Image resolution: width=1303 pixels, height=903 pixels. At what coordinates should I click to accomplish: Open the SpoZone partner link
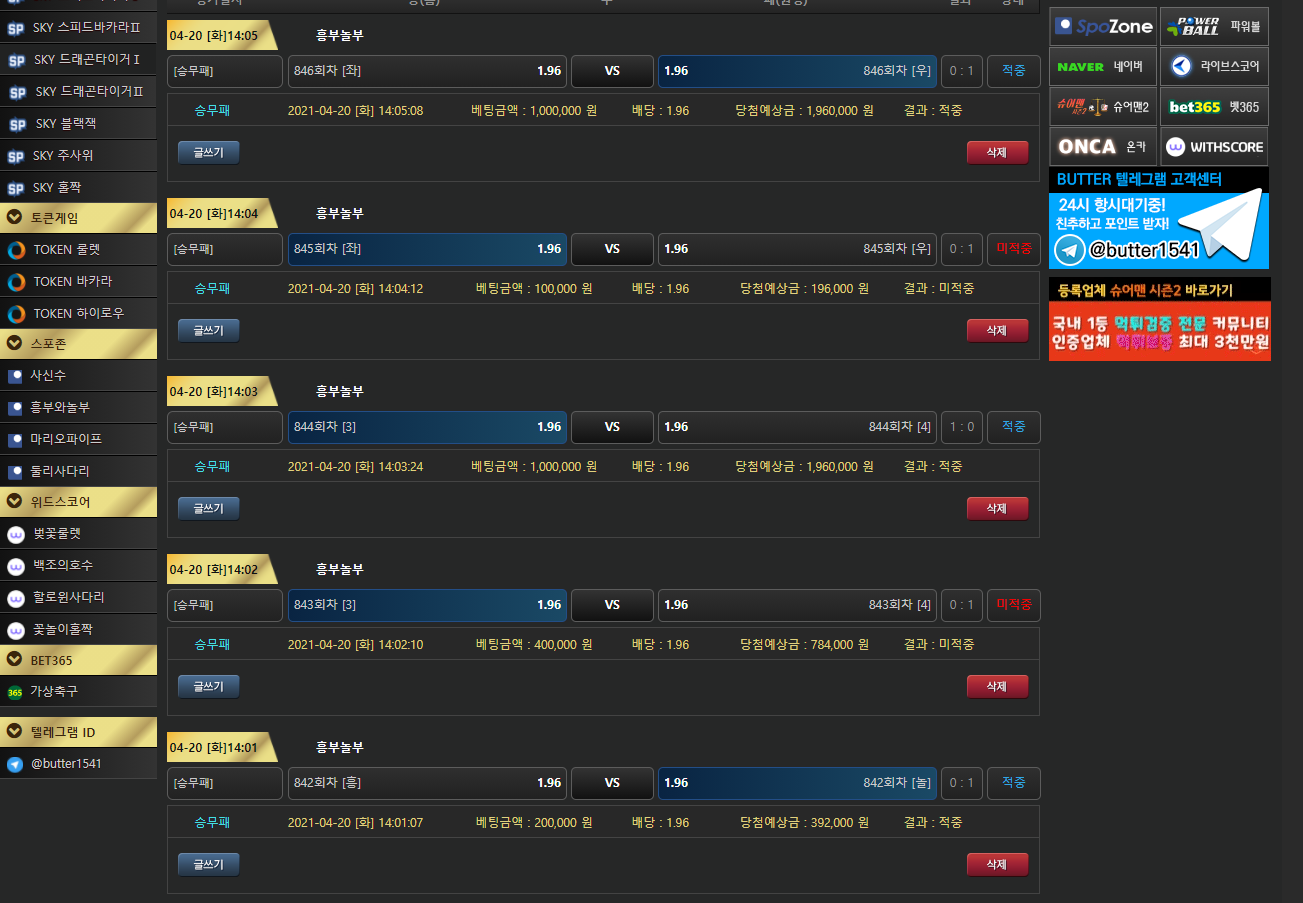[1103, 27]
